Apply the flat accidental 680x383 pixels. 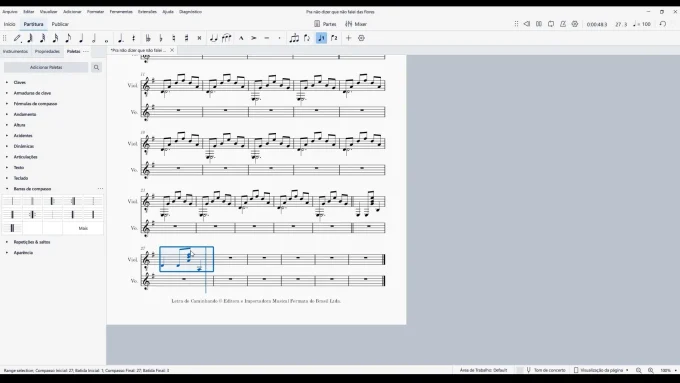click(161, 38)
